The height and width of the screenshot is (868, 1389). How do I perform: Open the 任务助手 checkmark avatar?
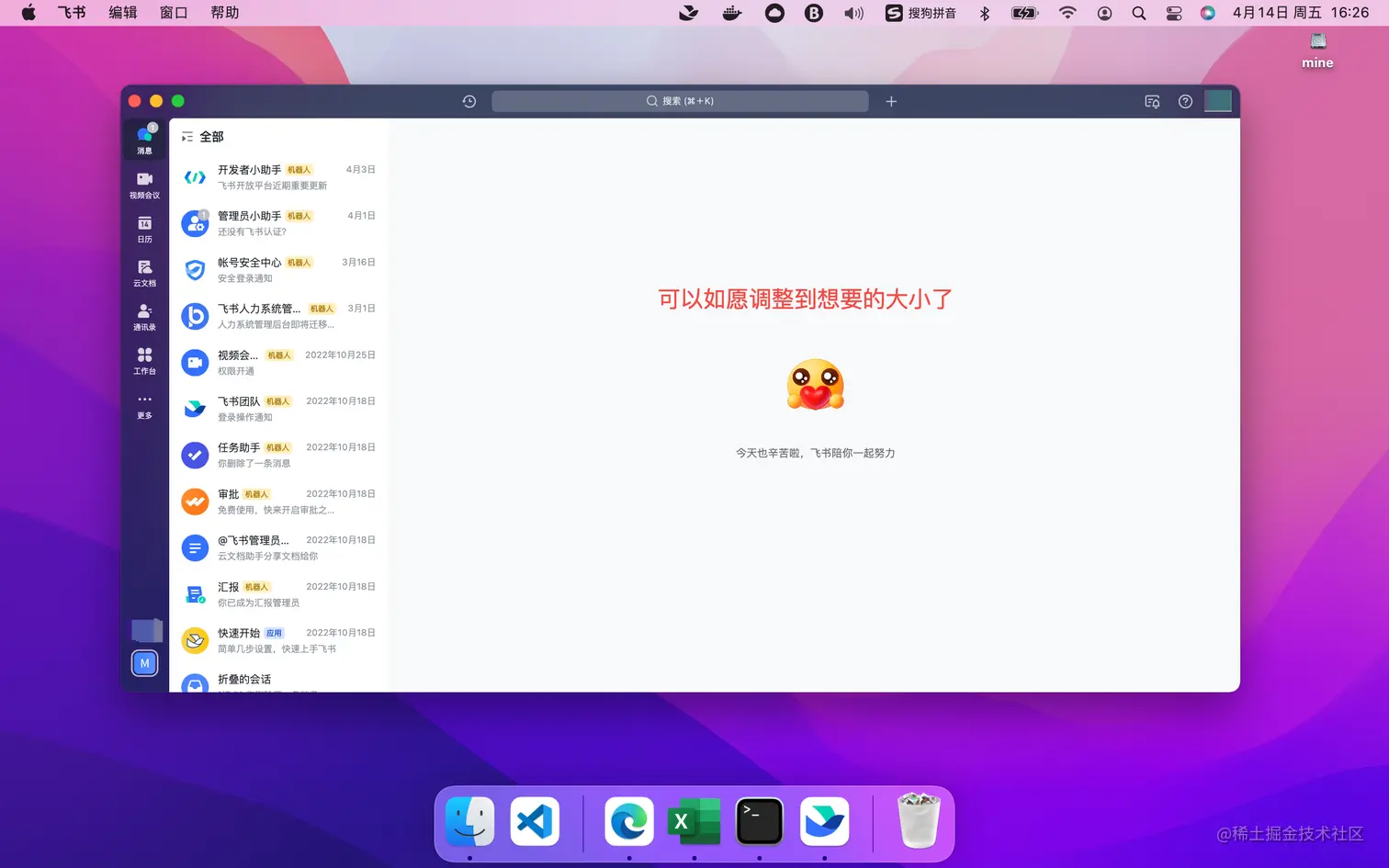[x=195, y=455]
